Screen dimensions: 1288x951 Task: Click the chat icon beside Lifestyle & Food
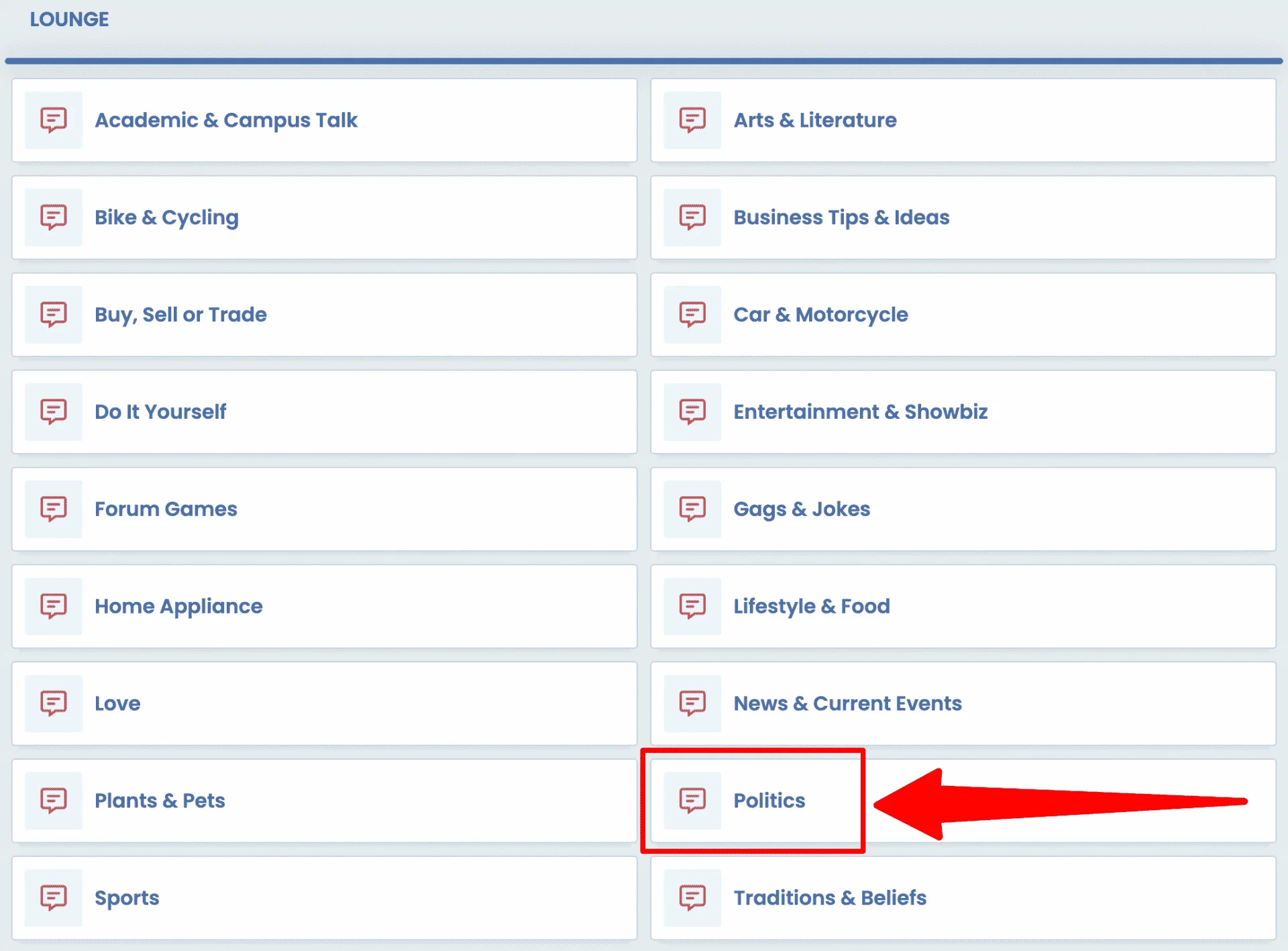692,607
